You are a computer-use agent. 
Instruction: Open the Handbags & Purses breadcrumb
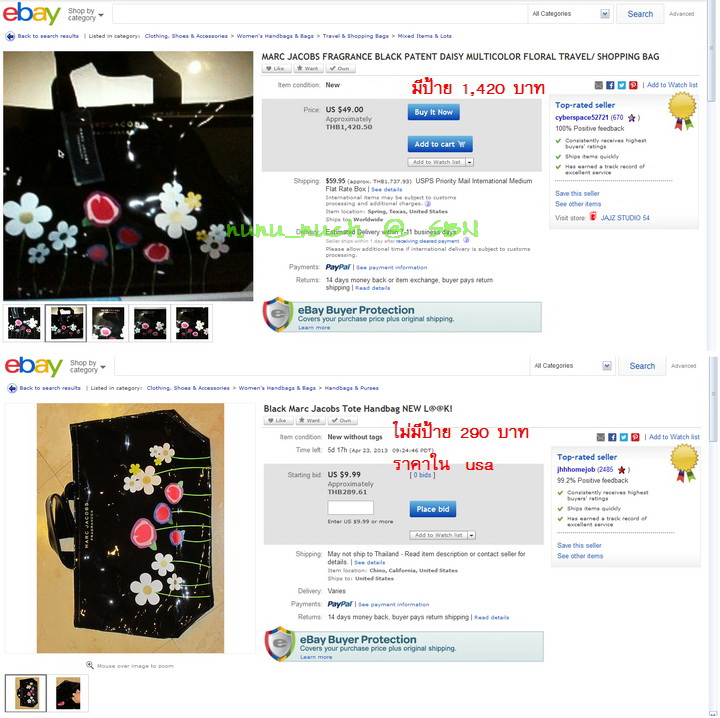tap(352, 388)
